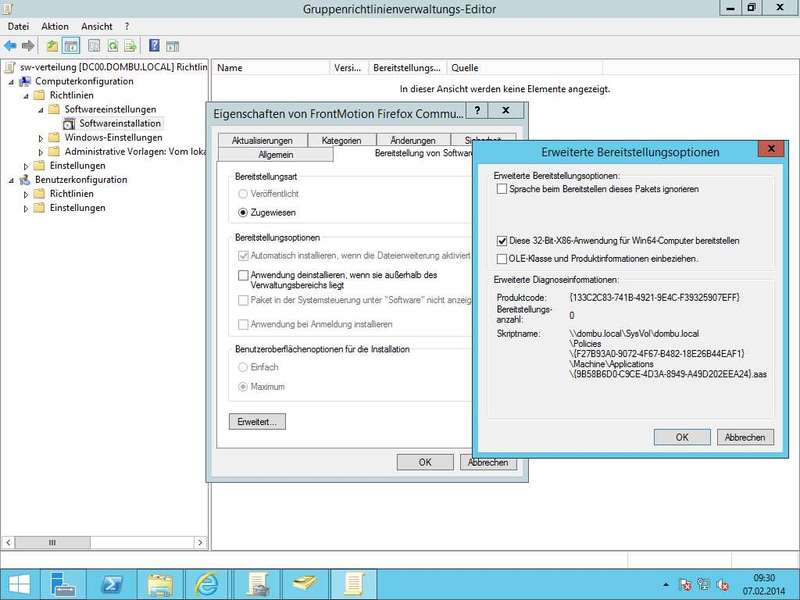The image size is (800, 600).
Task: Open the blue Help toolbar icon
Action: click(x=155, y=45)
